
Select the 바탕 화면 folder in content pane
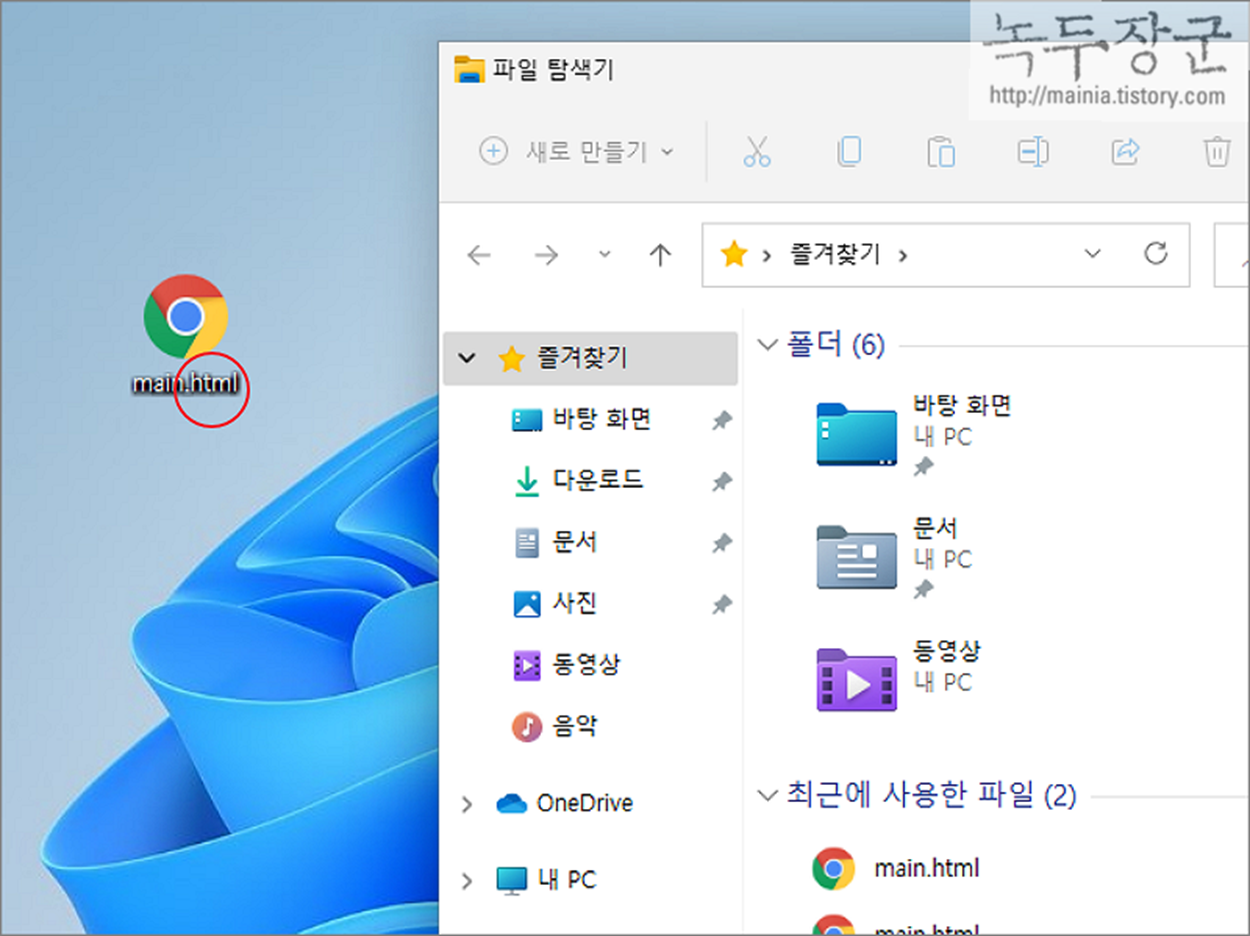coord(914,434)
